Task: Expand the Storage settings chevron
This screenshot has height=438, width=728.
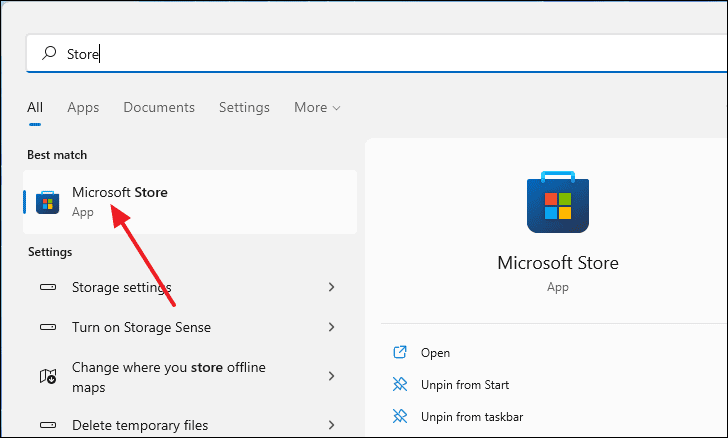Action: click(332, 287)
